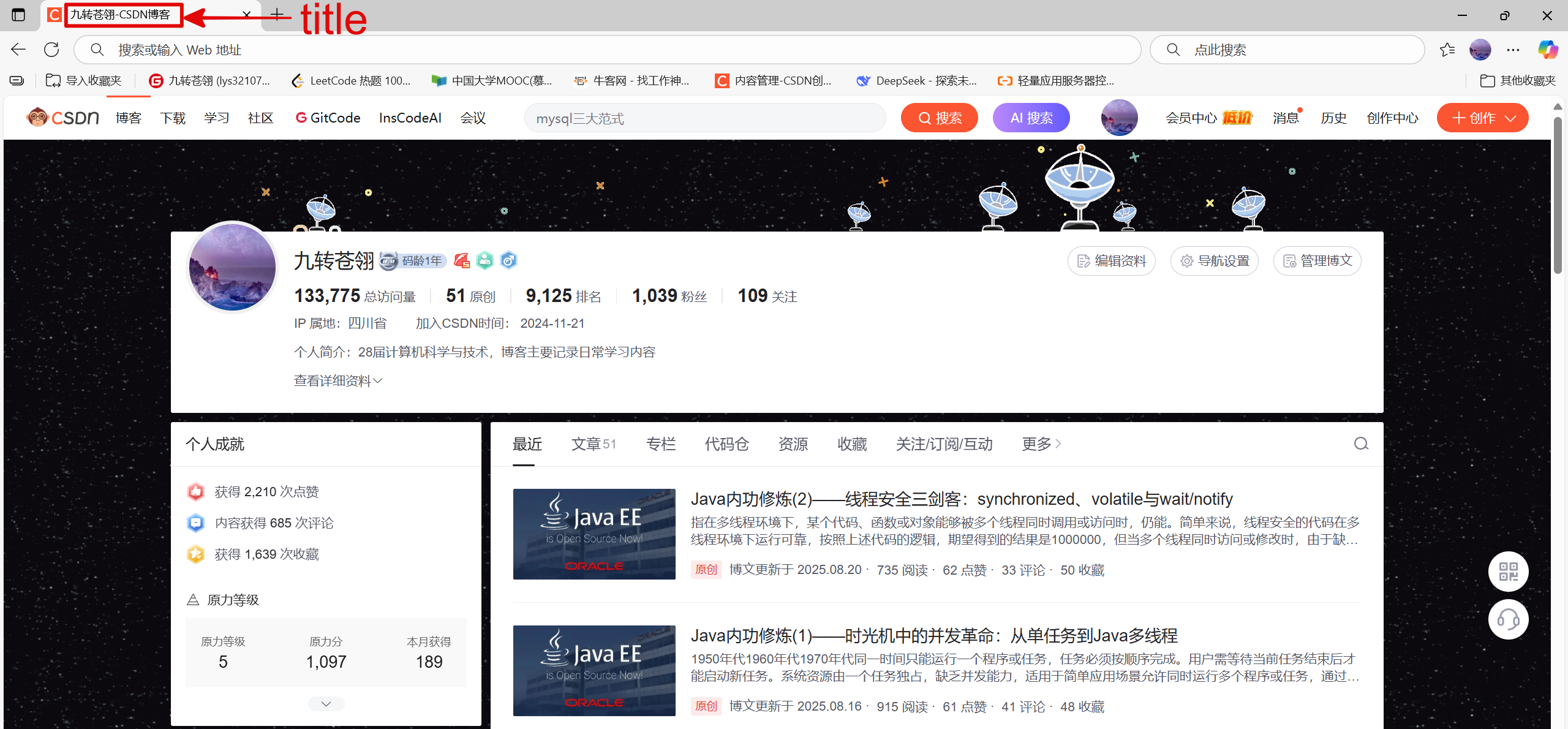
Task: Click the article search magnifier icon
Action: [1360, 444]
